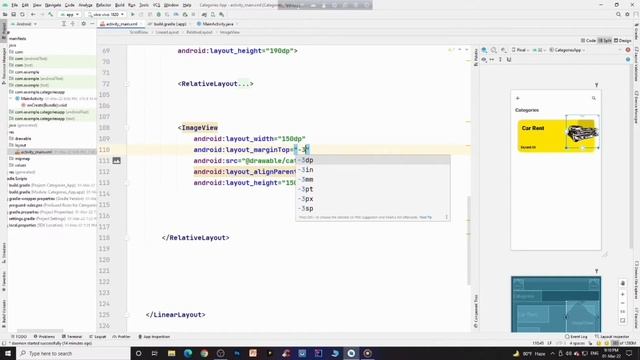Viewport: 640px width, 360px height.
Task: Click the Debug app bug icon
Action: (159, 15)
